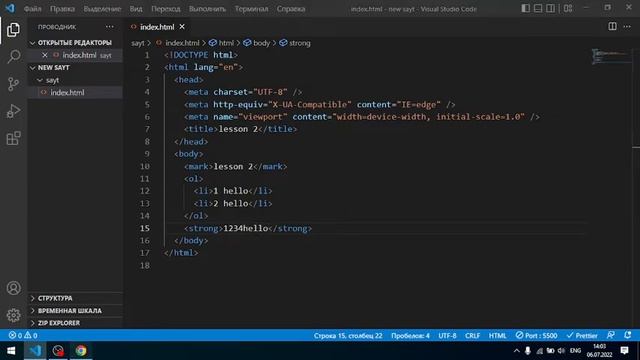The width and height of the screenshot is (640, 360).
Task: Open the Windows Action Center notification icon
Action: tap(624, 351)
